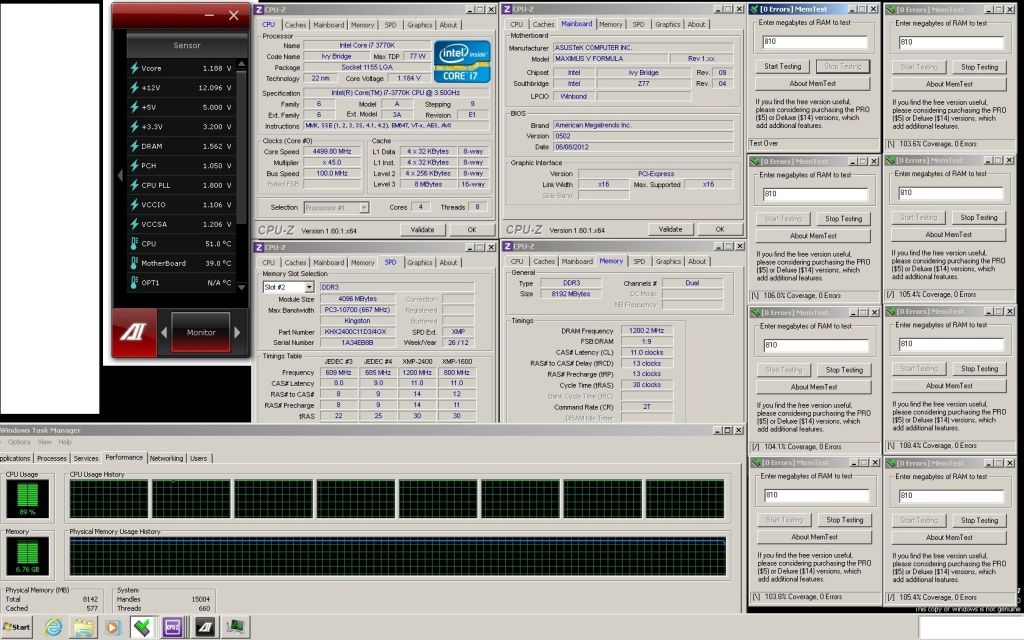Open Internet Explorer from the taskbar
Image resolution: width=1024 pixels, height=640 pixels.
coord(53,627)
